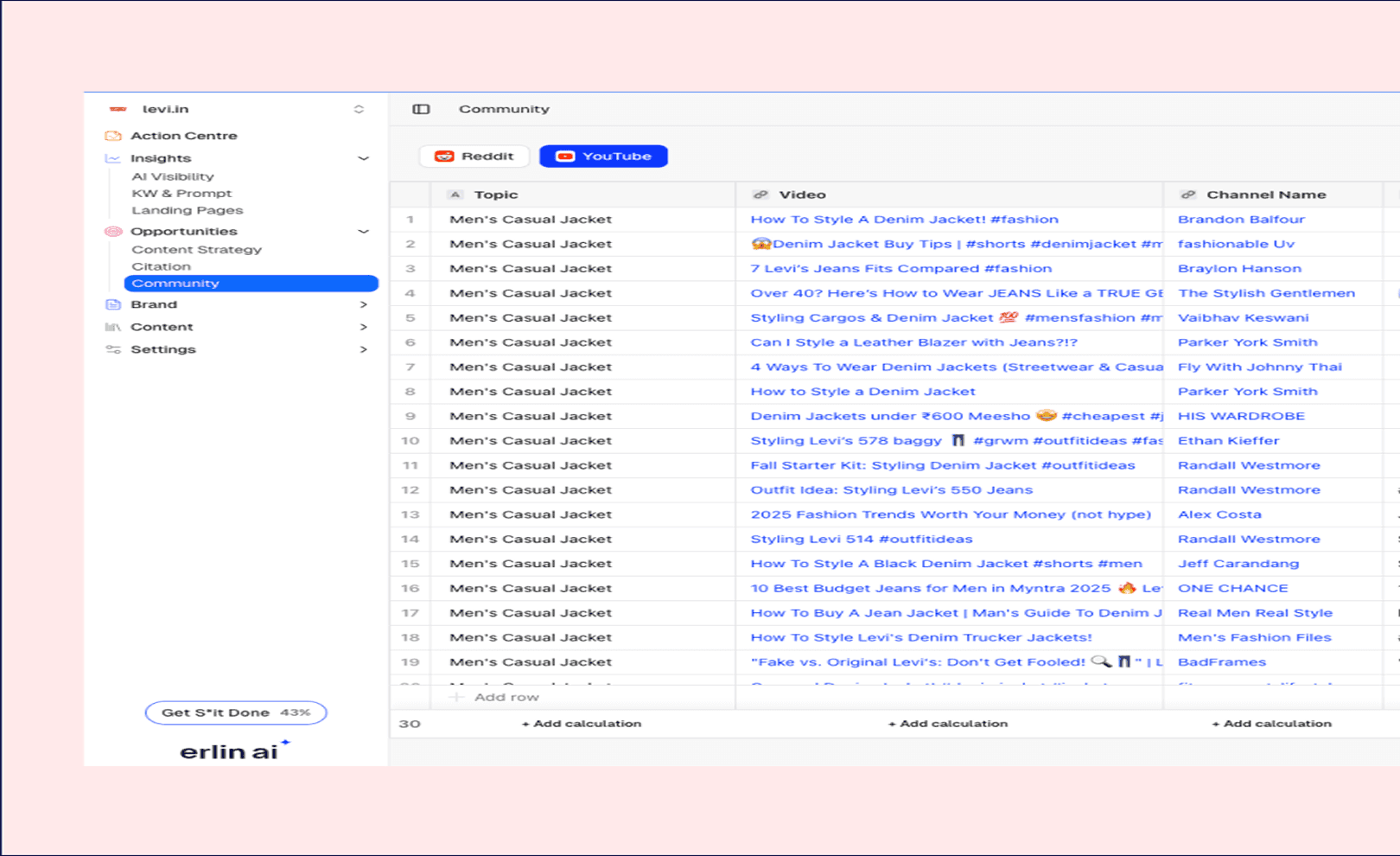The width and height of the screenshot is (1400, 856).
Task: Click Men's Casual Jacket in row 19
Action: pyautogui.click(x=531, y=662)
